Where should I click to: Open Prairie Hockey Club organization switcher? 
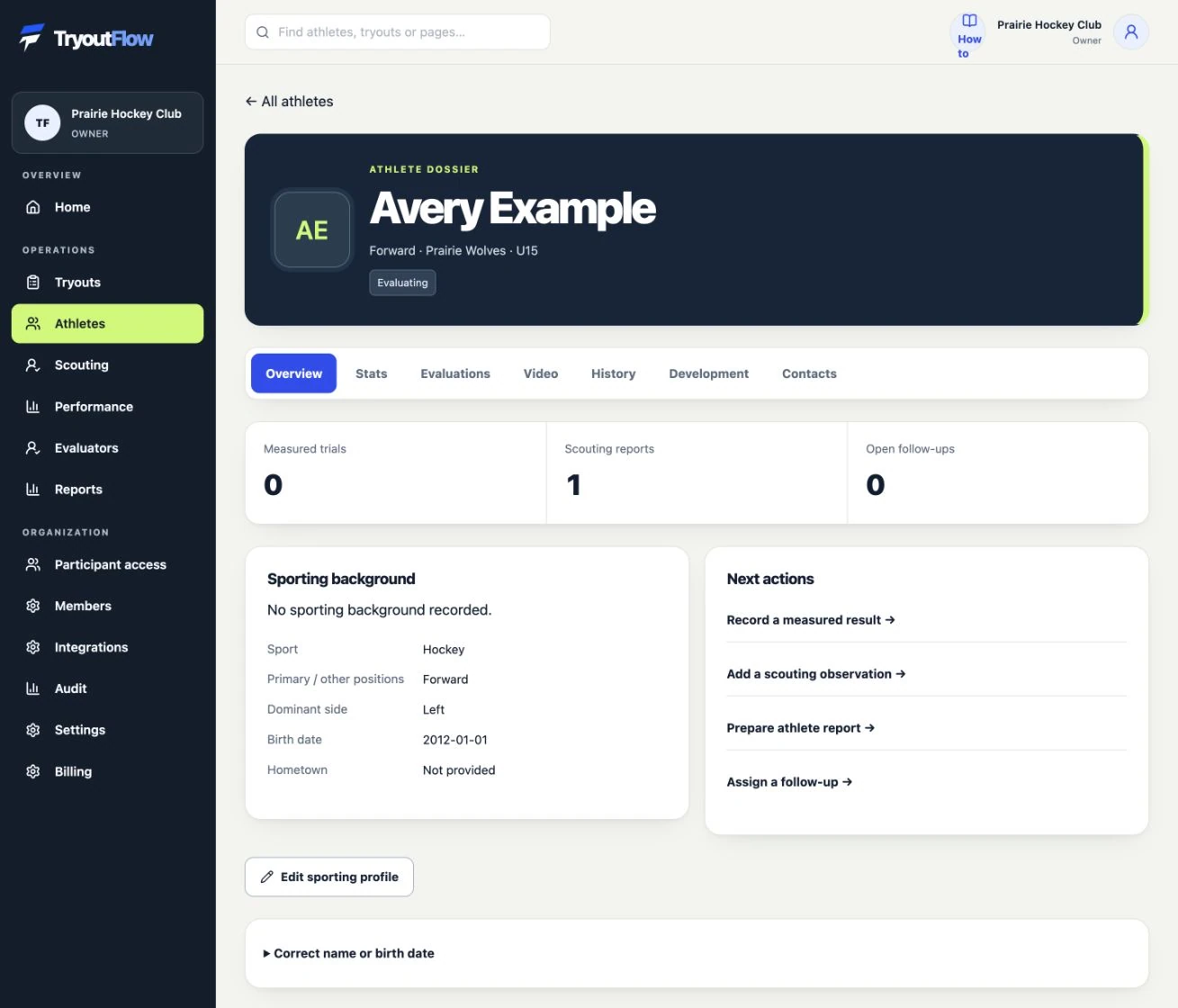pos(107,123)
